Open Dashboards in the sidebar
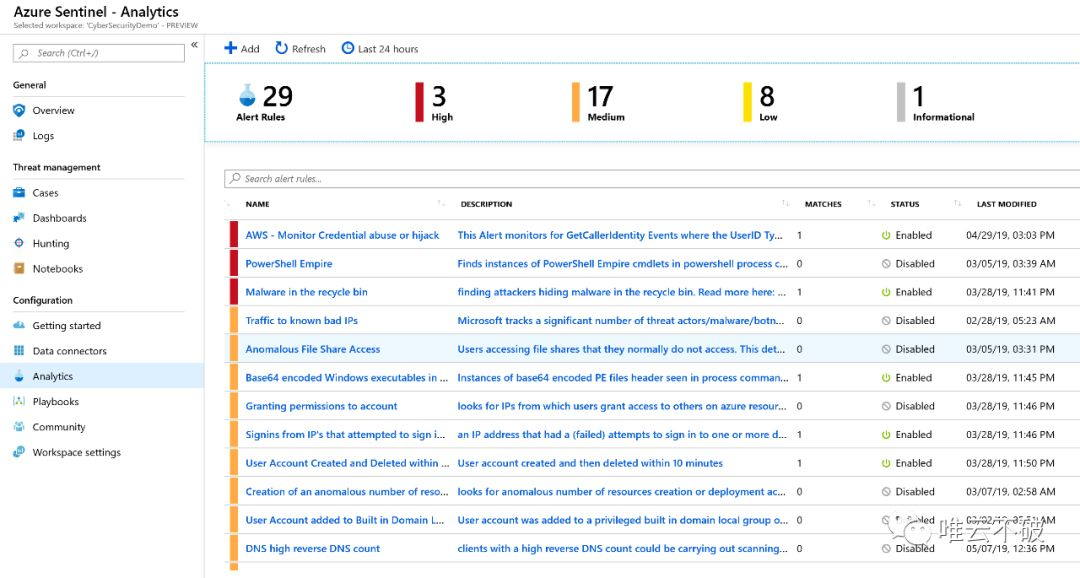The image size is (1080, 578). coord(60,218)
